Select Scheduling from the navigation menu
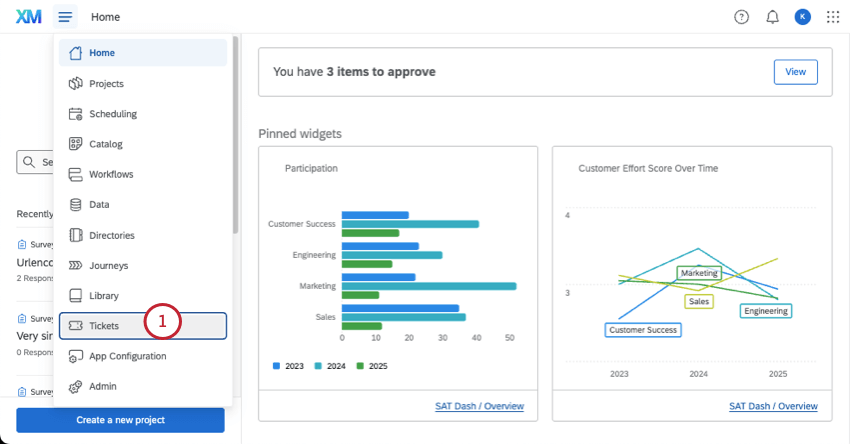The height and width of the screenshot is (444, 850). tap(113, 114)
